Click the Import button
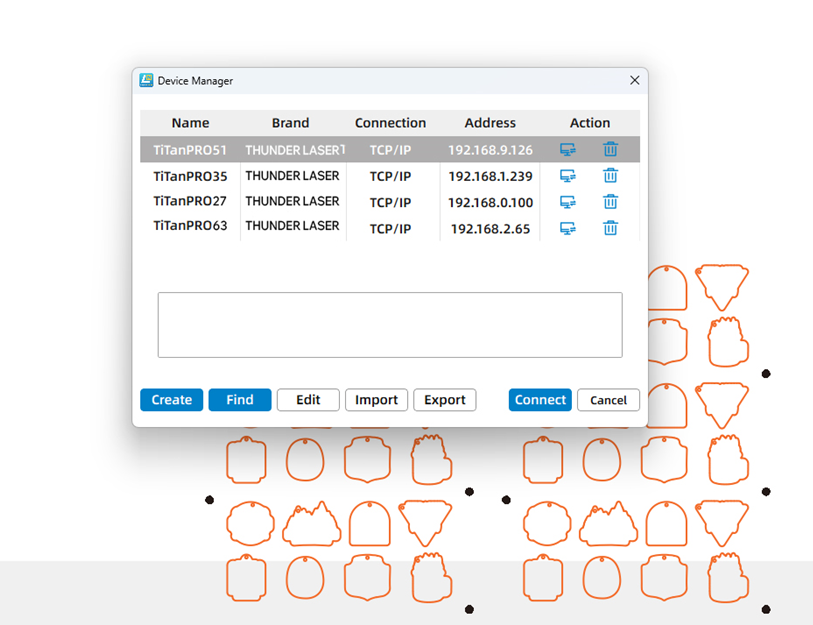The height and width of the screenshot is (625, 813). coord(377,400)
